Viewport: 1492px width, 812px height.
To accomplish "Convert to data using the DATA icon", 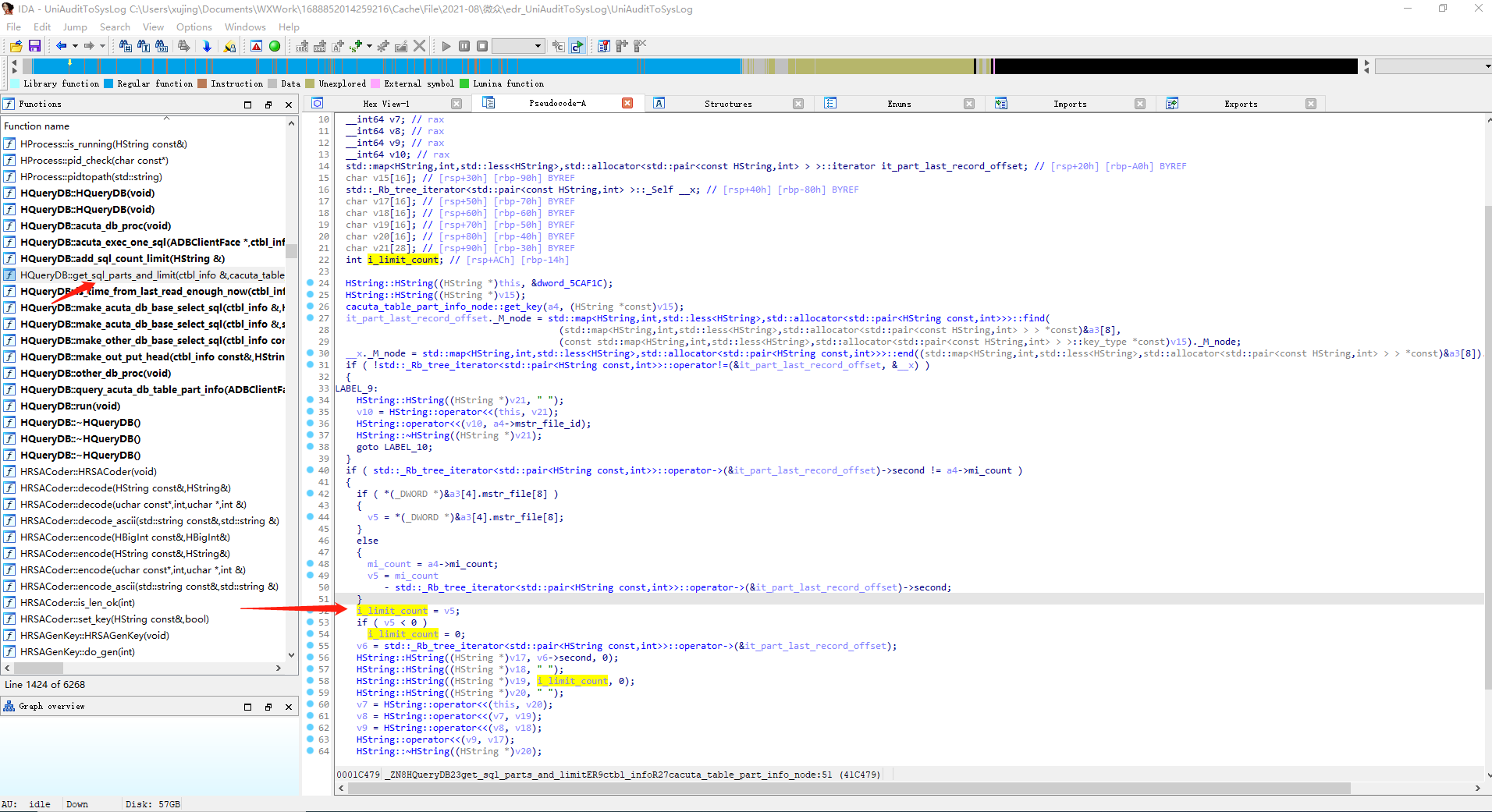I will (x=320, y=46).
